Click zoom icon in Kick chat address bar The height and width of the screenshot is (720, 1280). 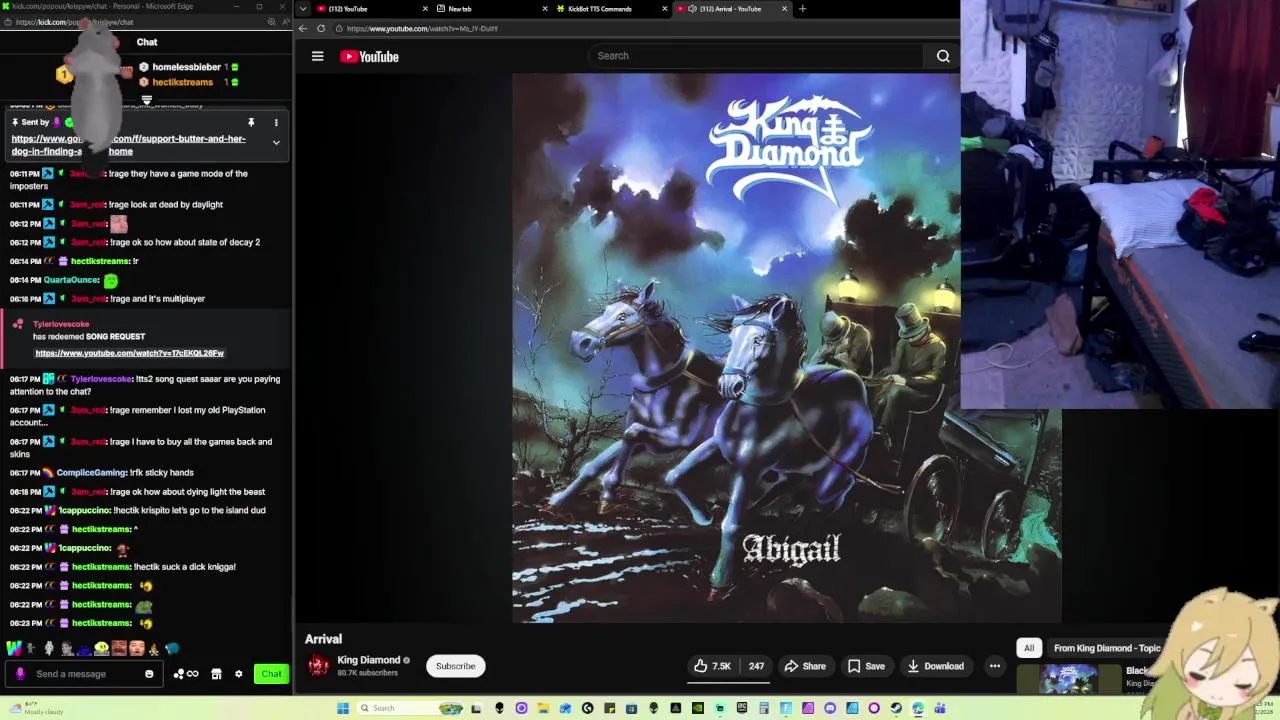271,22
